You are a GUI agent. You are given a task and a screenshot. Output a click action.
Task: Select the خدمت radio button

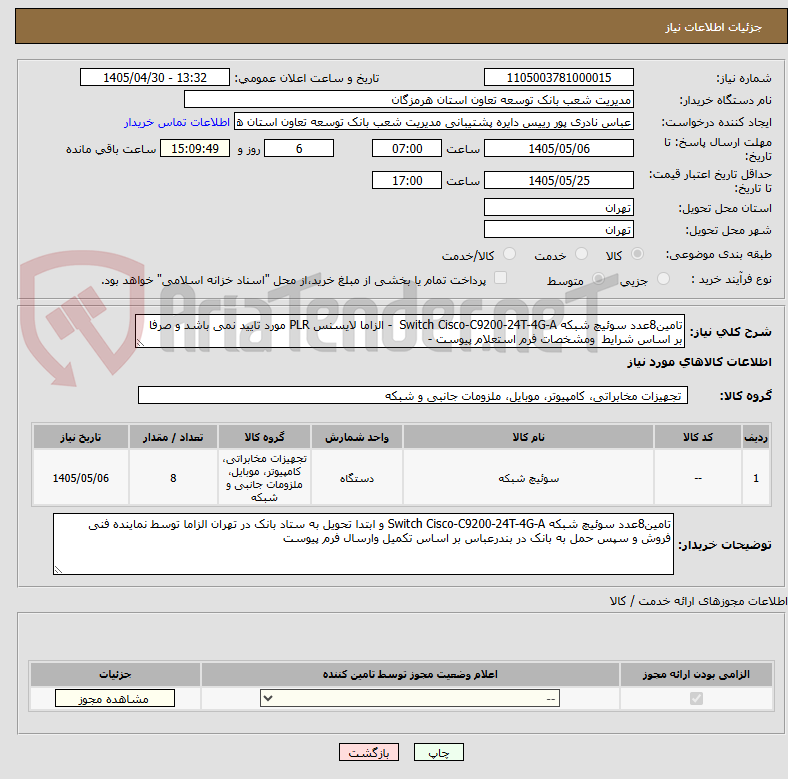581,254
